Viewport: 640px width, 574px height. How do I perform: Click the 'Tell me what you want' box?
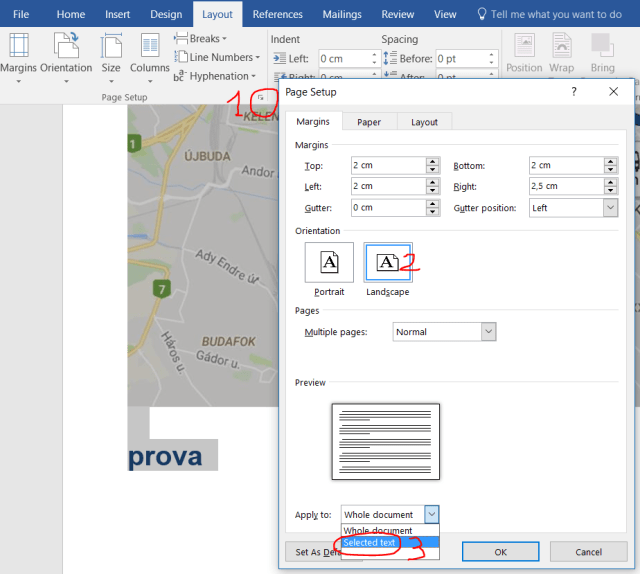pyautogui.click(x=556, y=14)
